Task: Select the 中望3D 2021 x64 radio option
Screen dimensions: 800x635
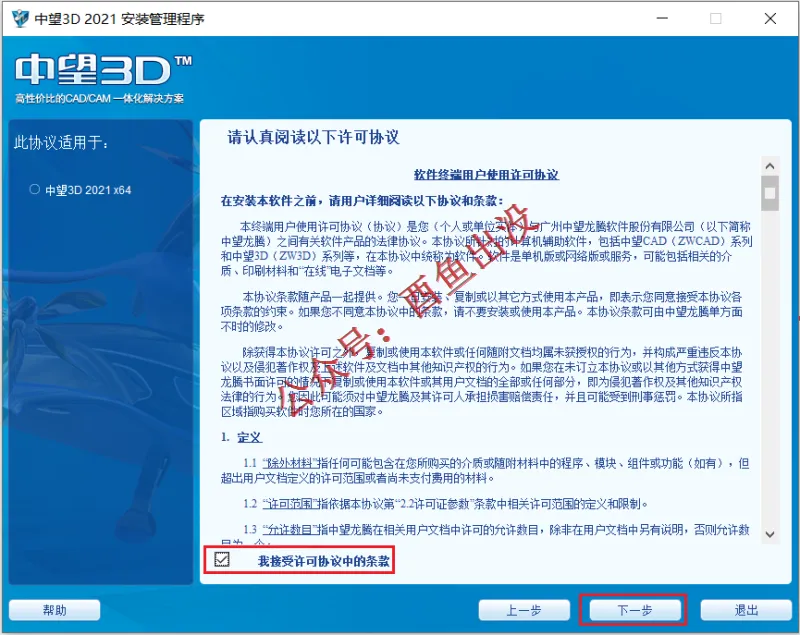Action: (35, 190)
